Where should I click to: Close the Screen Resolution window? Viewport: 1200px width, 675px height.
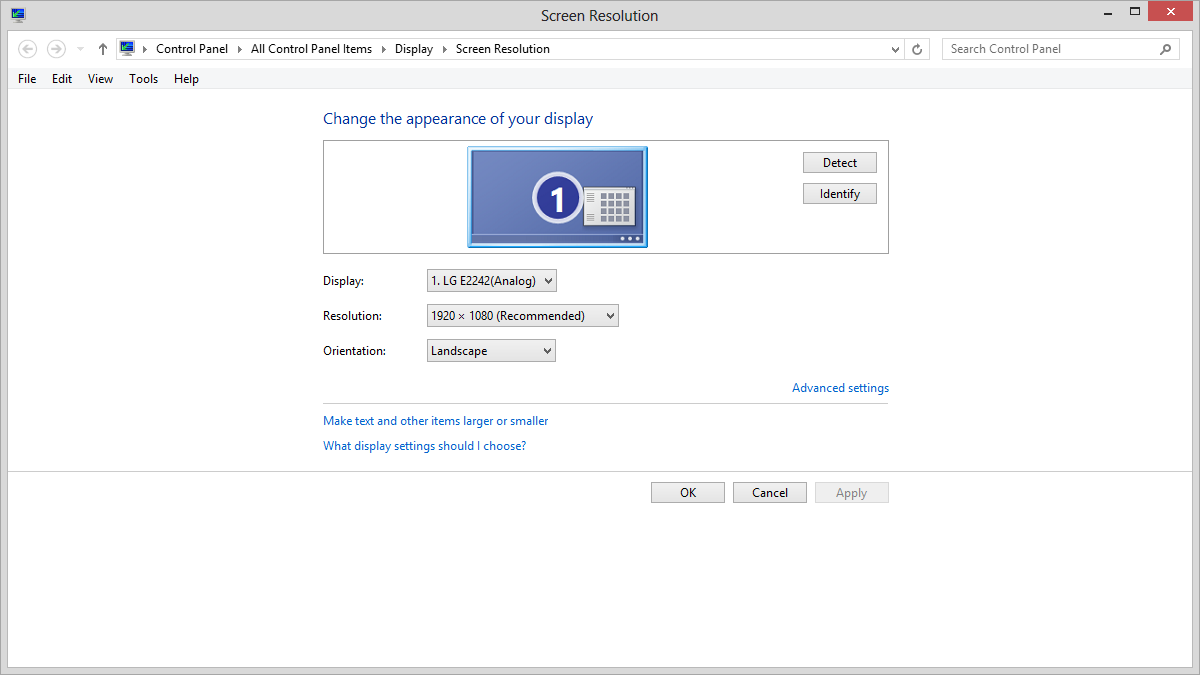[x=1171, y=12]
